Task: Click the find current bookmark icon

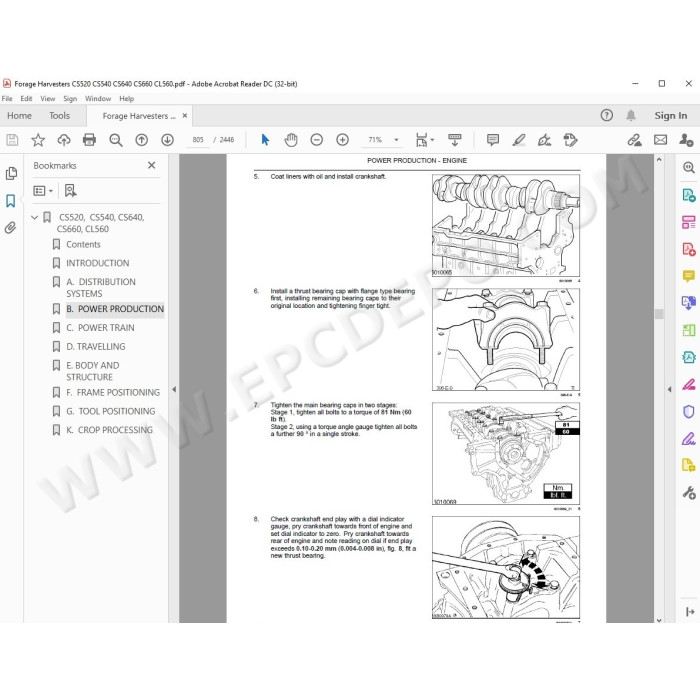Action: (71, 191)
